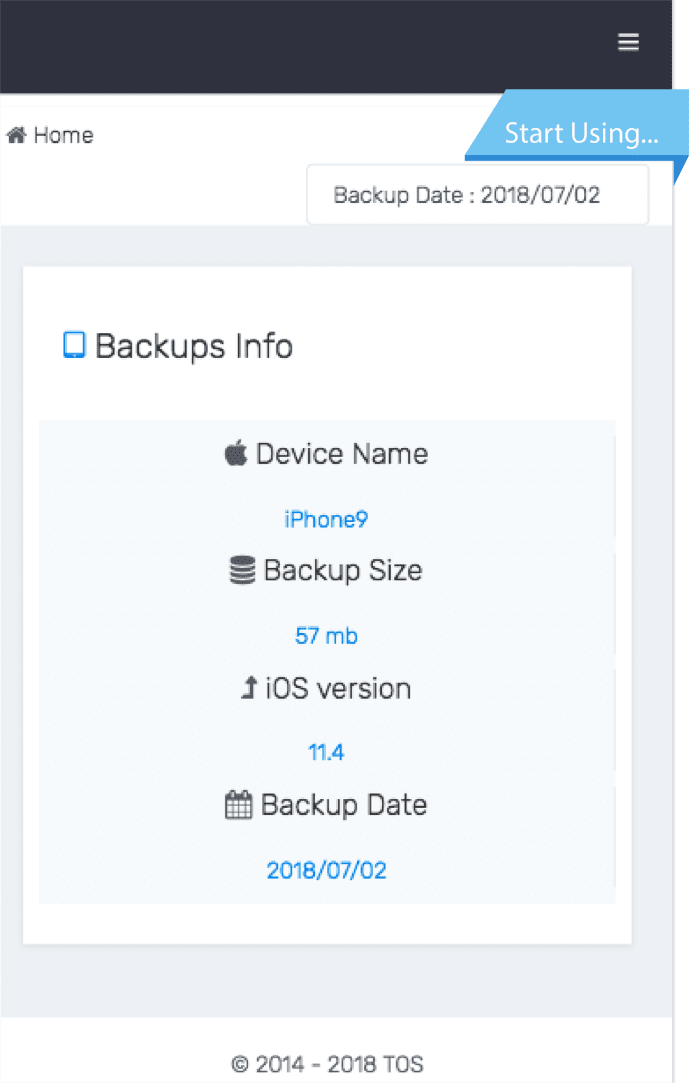Click the Device Name label
The width and height of the screenshot is (689, 1083).
[x=341, y=454]
